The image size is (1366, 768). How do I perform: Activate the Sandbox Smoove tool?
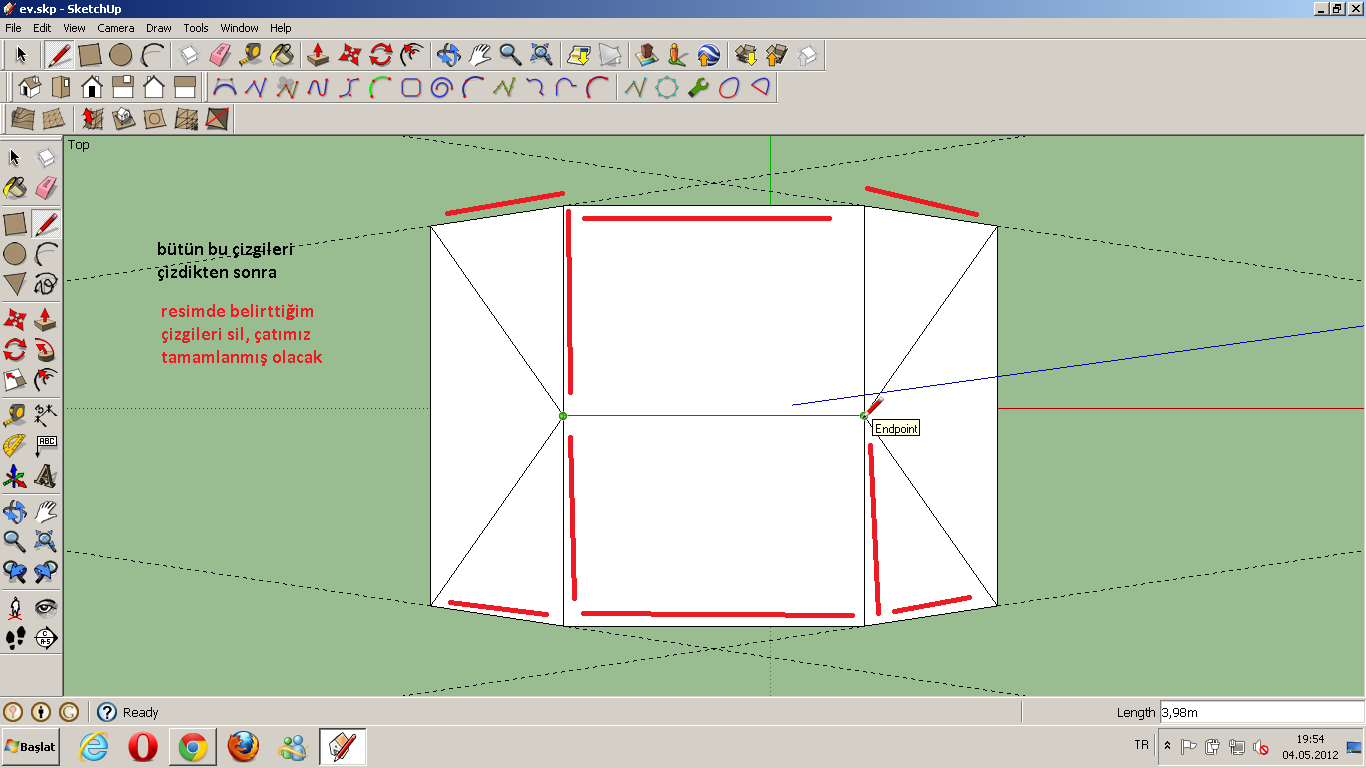pos(92,119)
